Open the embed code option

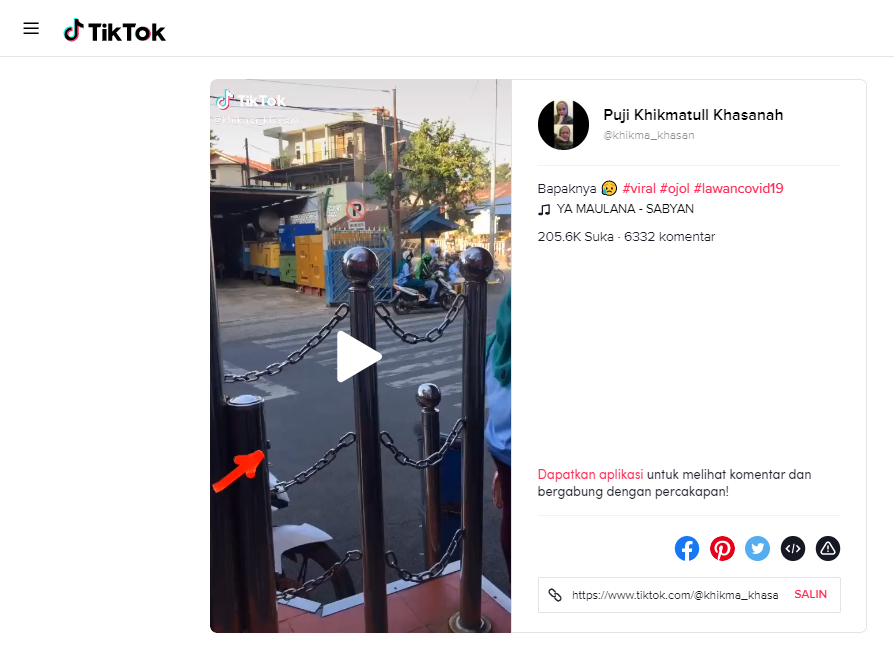(x=792, y=548)
